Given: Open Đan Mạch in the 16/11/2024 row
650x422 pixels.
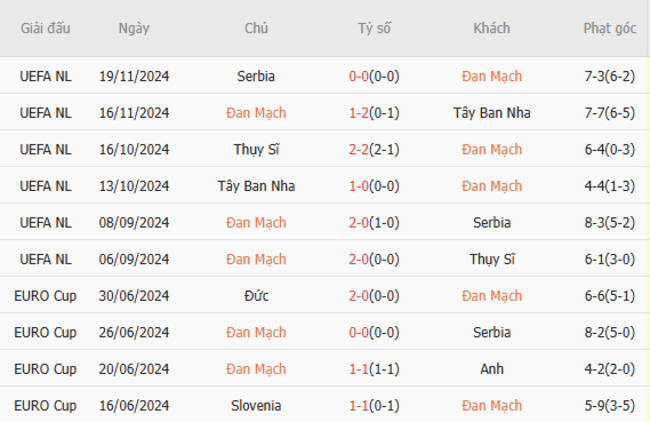Looking at the screenshot, I should tap(256, 113).
